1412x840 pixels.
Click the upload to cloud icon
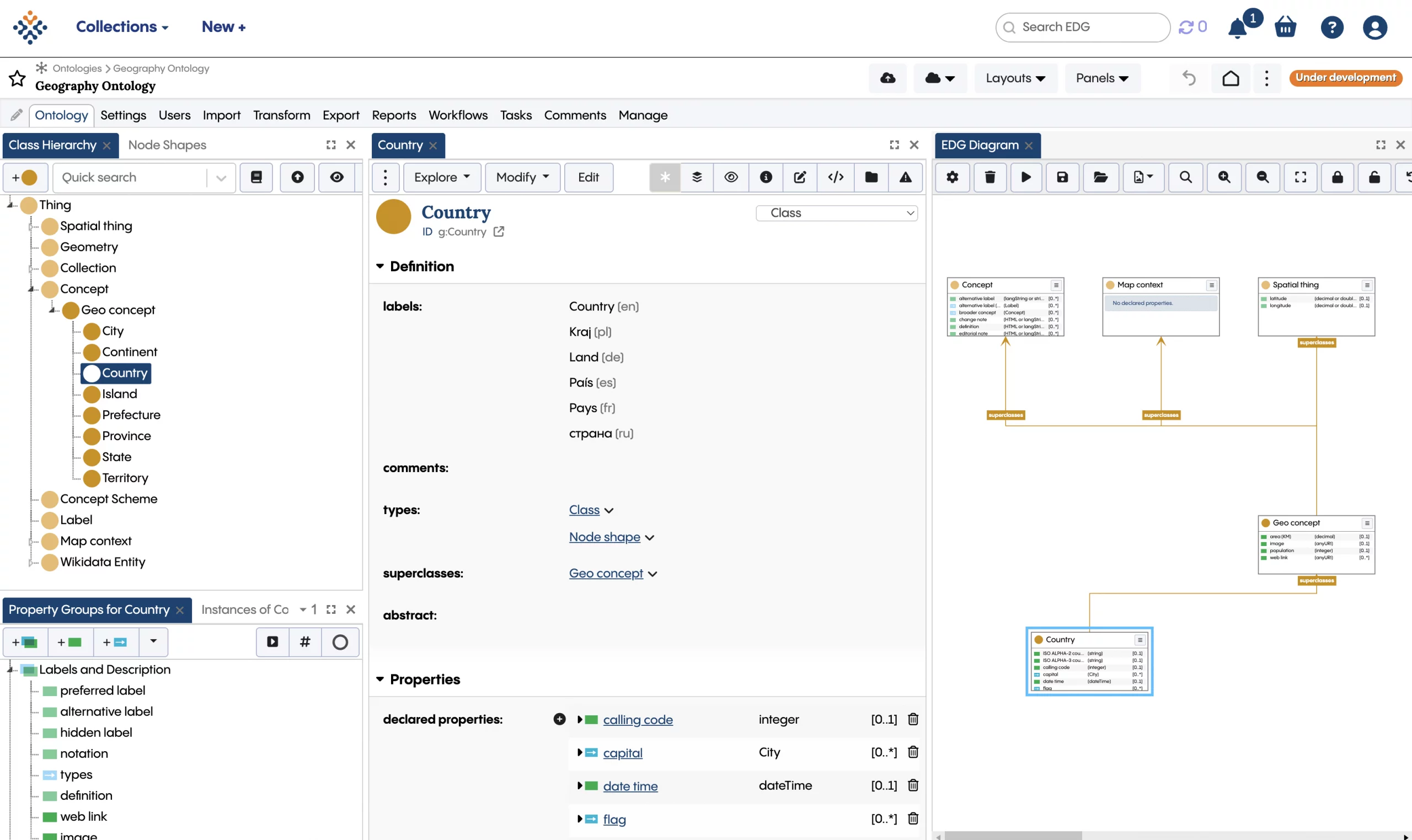click(x=887, y=78)
